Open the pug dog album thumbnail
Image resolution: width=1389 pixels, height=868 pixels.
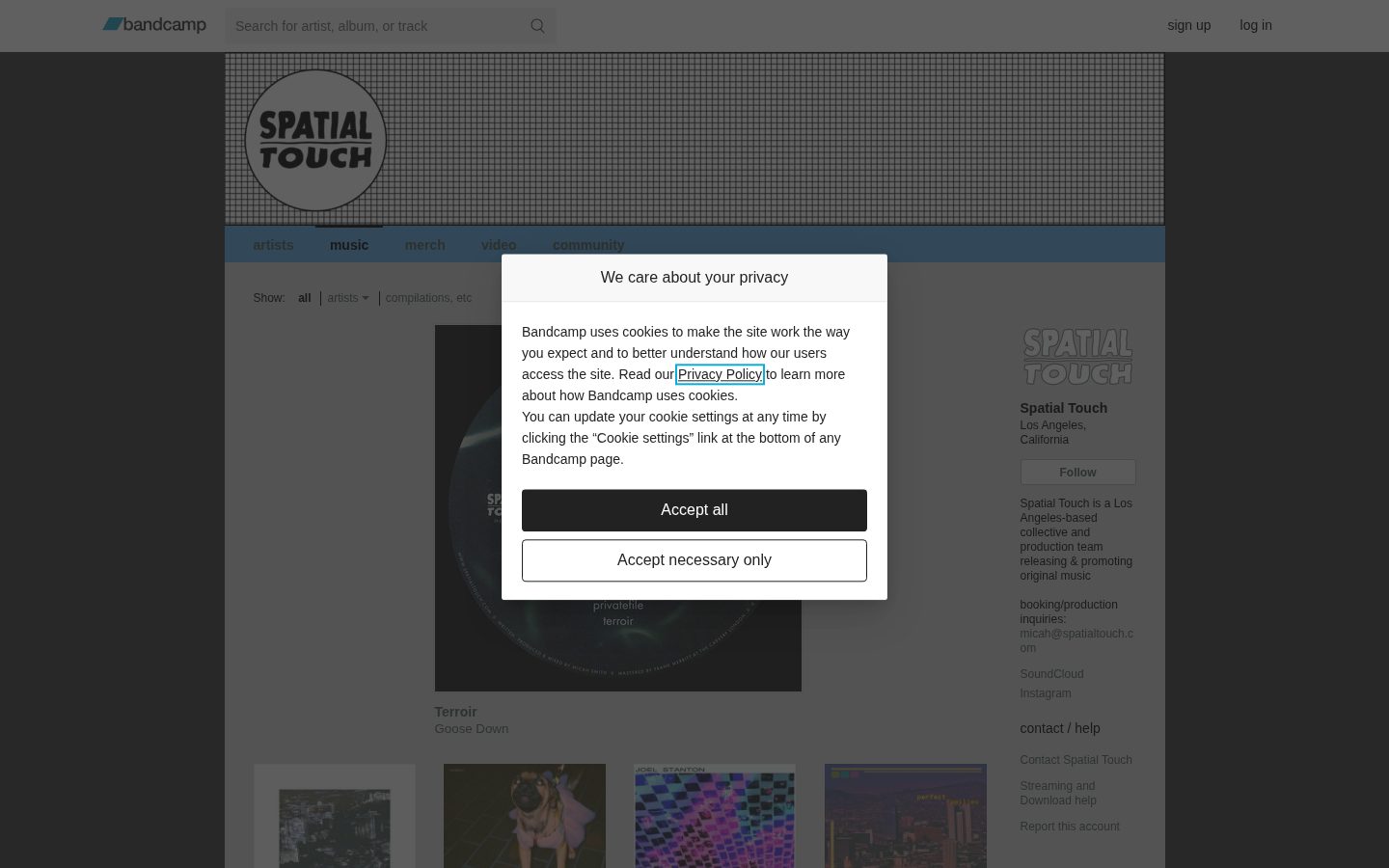pos(525,816)
